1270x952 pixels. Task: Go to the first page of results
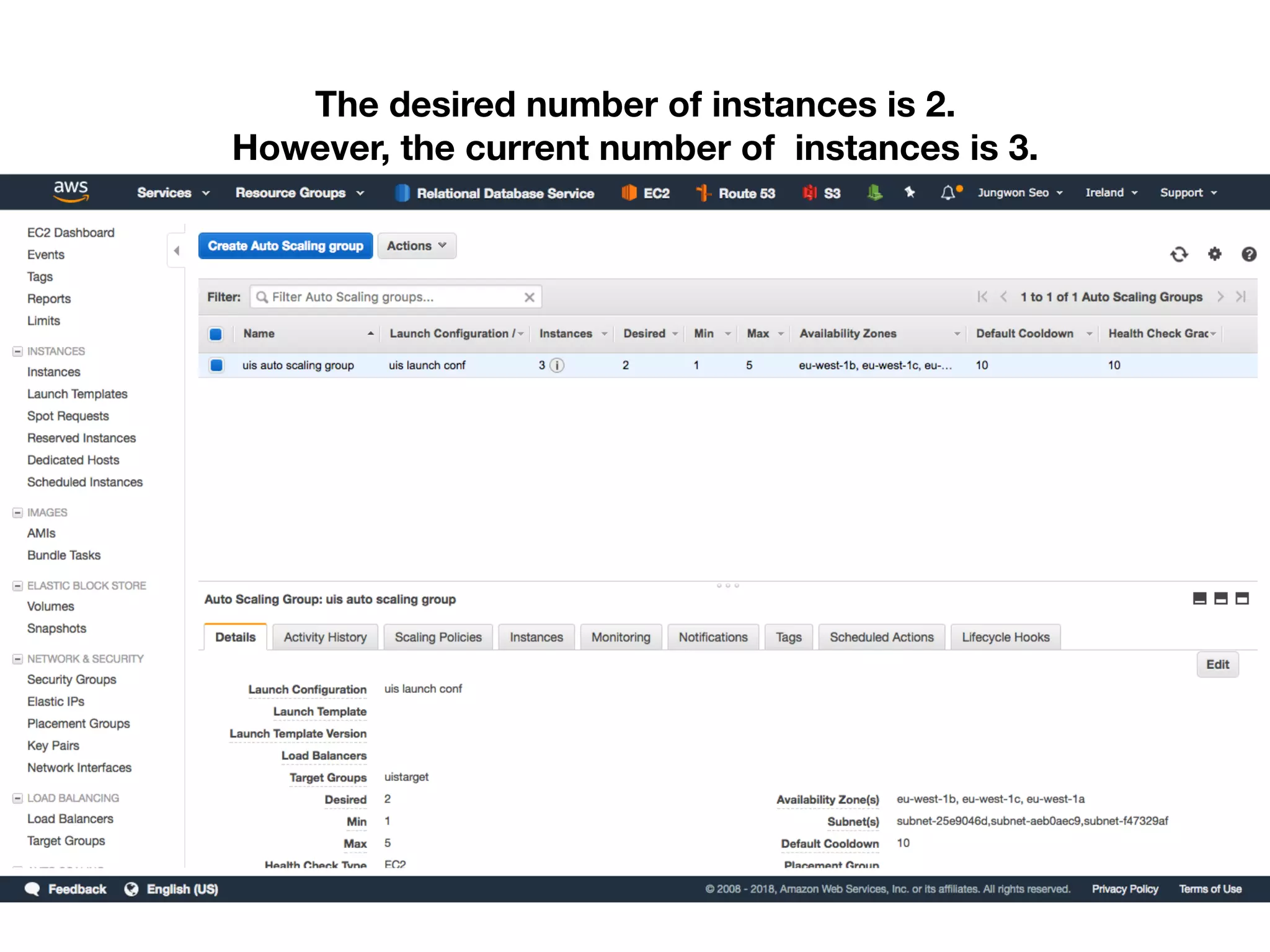click(x=982, y=297)
